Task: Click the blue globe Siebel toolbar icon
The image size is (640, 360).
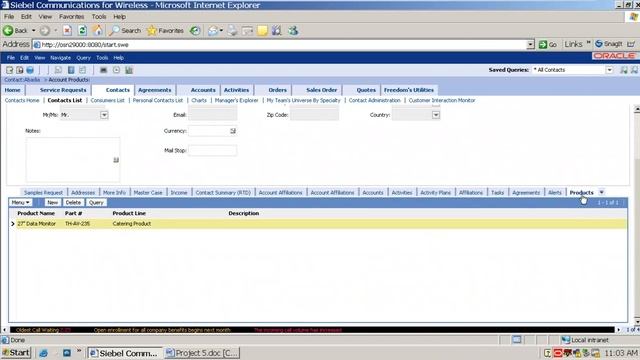Action: (x=30, y=70)
